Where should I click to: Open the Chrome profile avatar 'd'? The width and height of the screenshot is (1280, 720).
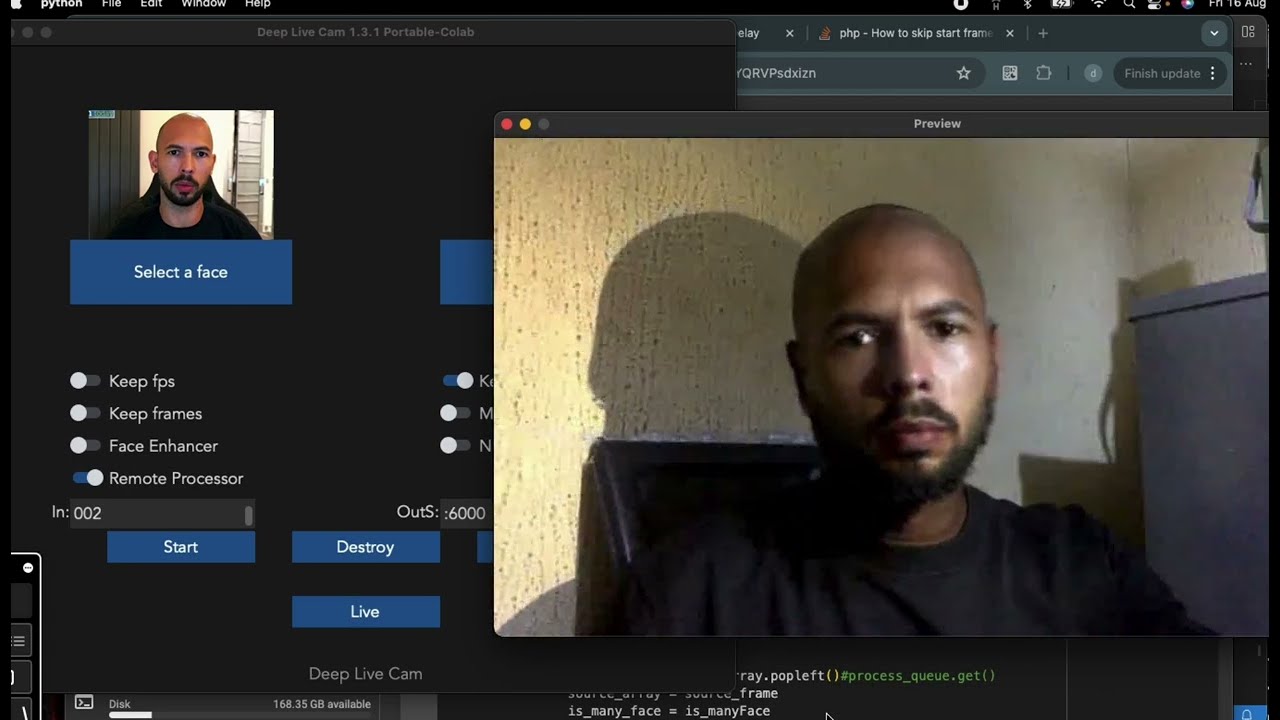tap(1093, 73)
